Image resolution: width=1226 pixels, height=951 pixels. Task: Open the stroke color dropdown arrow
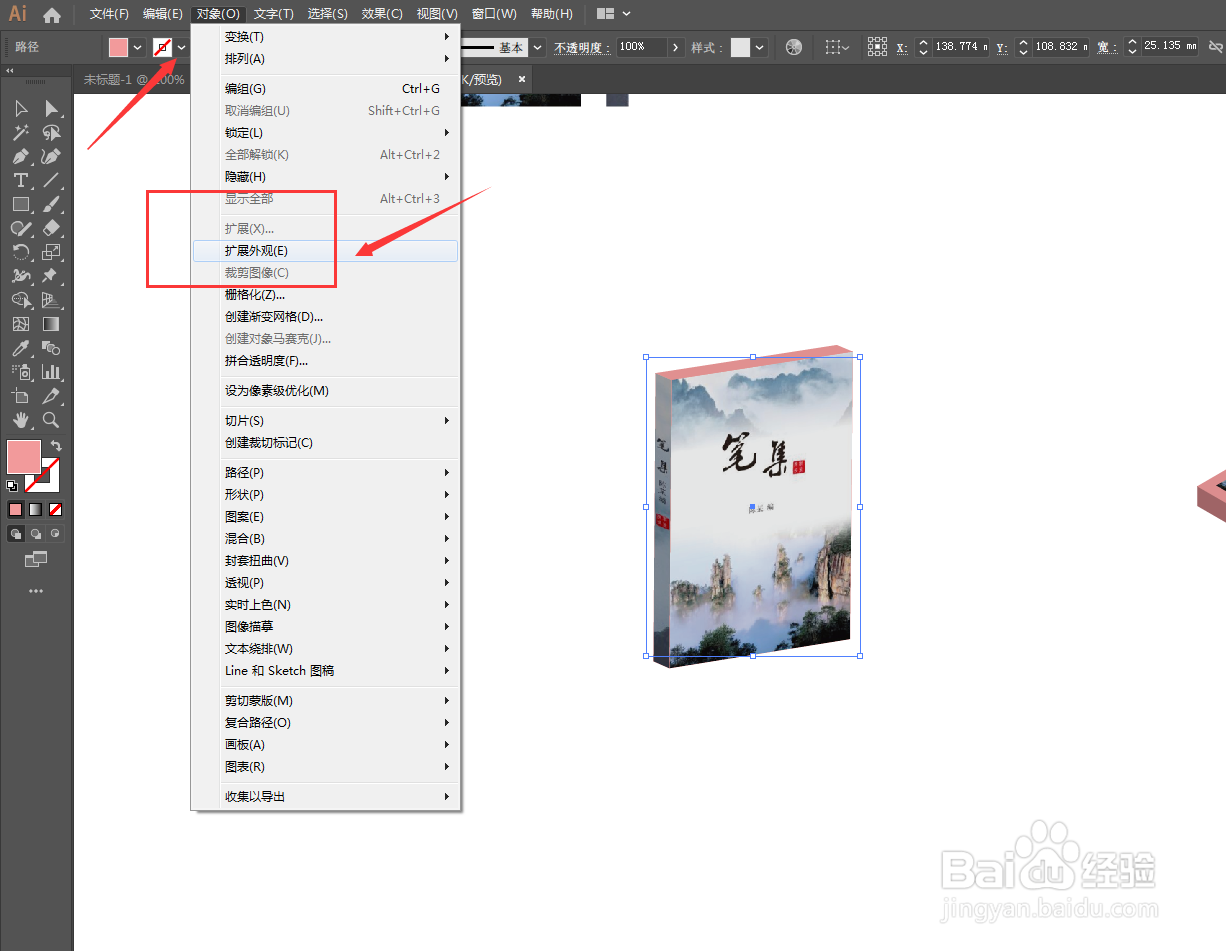[x=181, y=47]
